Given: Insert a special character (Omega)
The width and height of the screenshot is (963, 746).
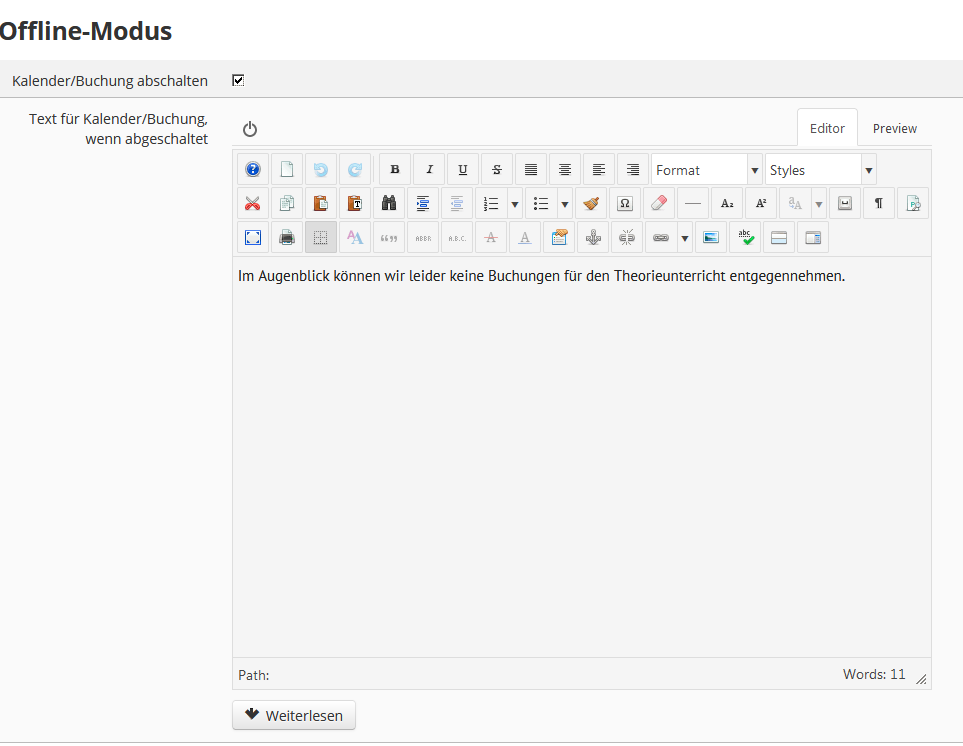Looking at the screenshot, I should [x=625, y=204].
